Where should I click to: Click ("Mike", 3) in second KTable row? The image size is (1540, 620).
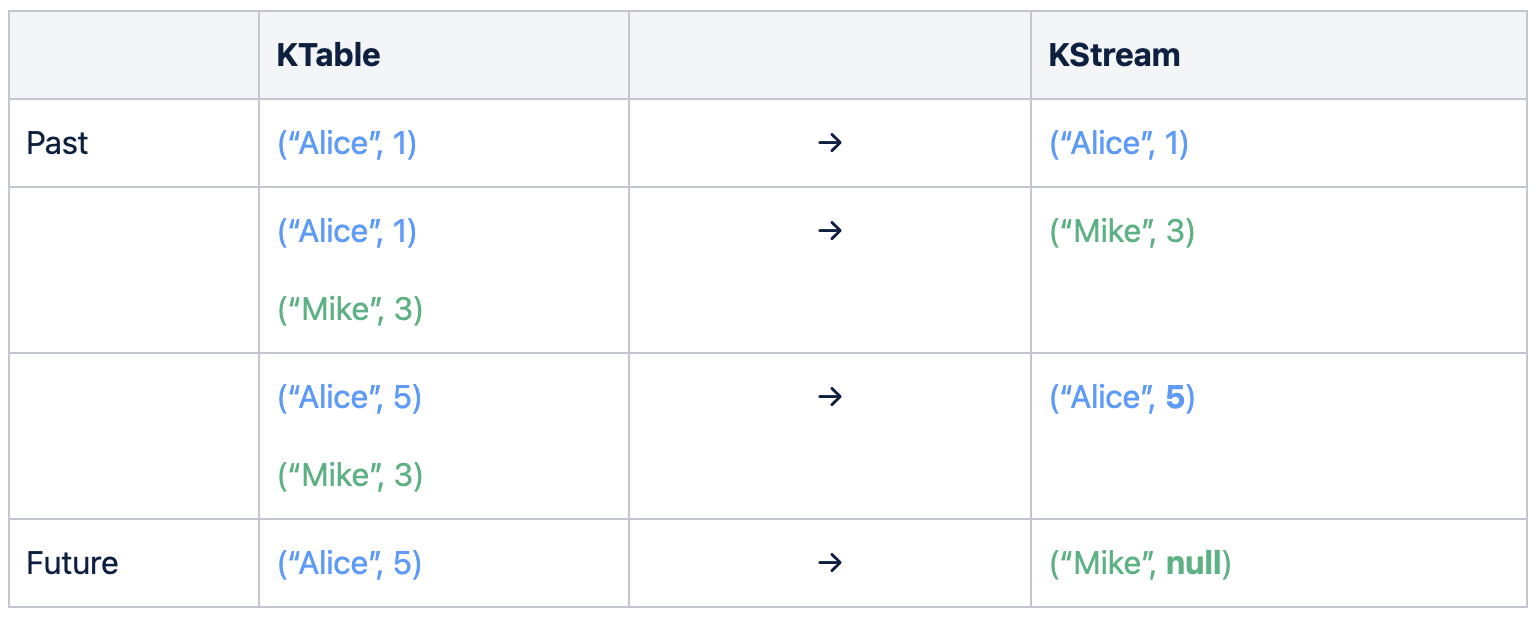tap(350, 310)
